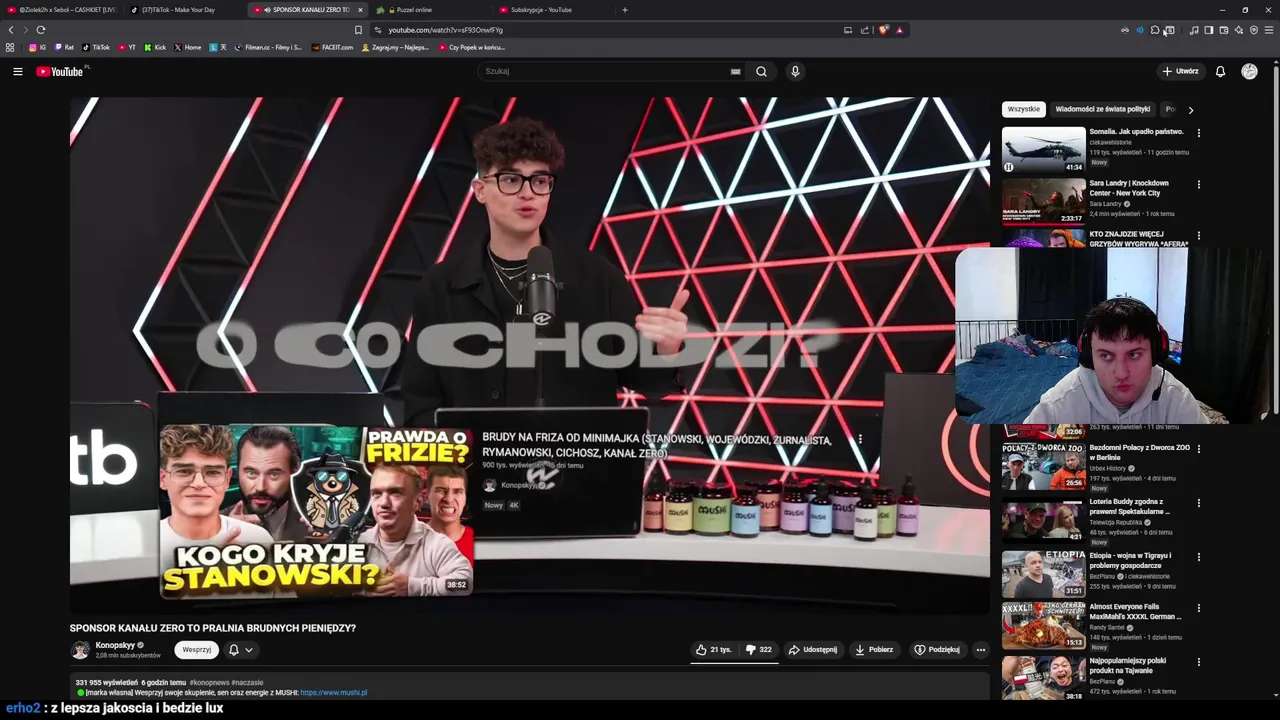This screenshot has width=1280, height=720.
Task: Click the YouTube search magnifier button
Action: coord(761,71)
